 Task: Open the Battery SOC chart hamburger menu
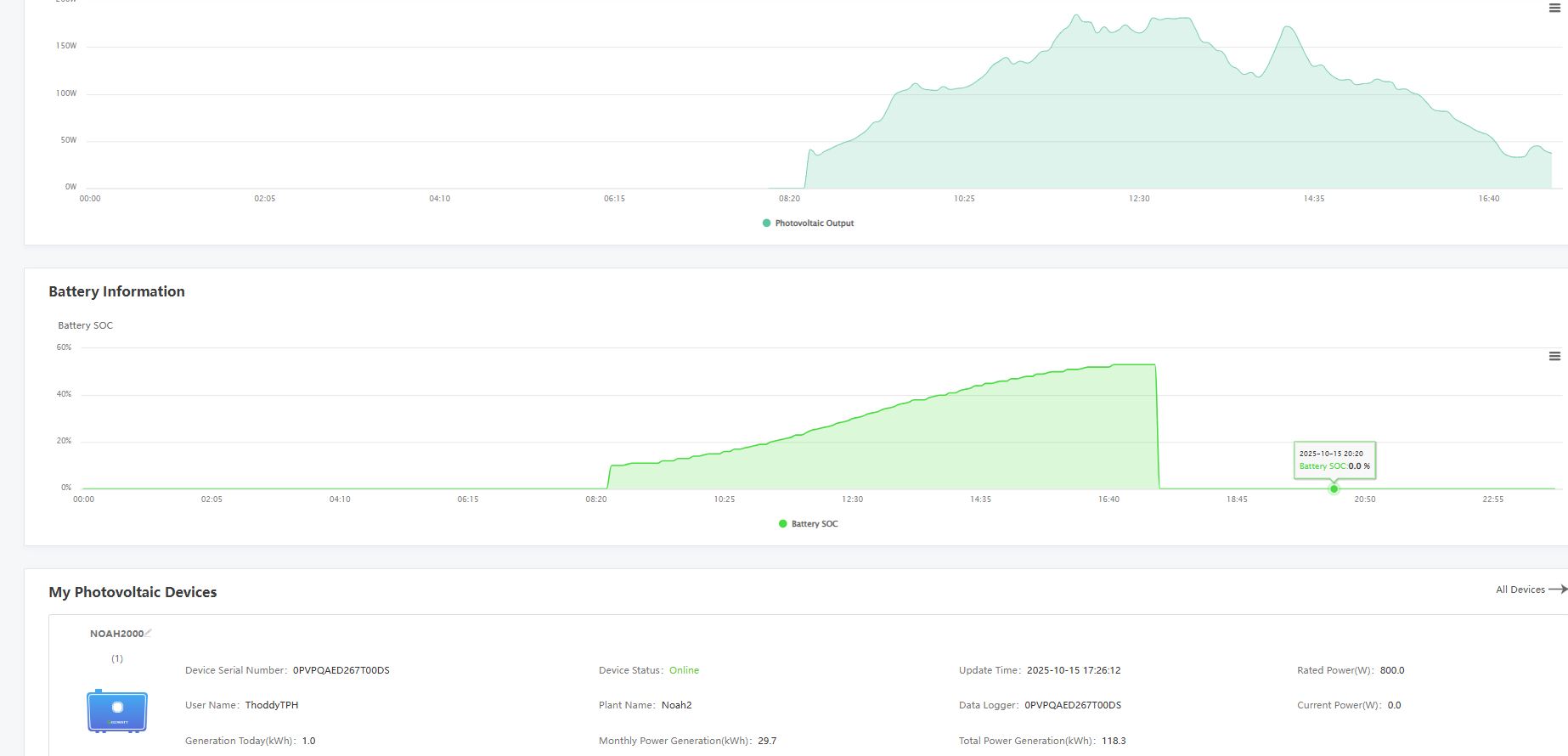point(1554,357)
